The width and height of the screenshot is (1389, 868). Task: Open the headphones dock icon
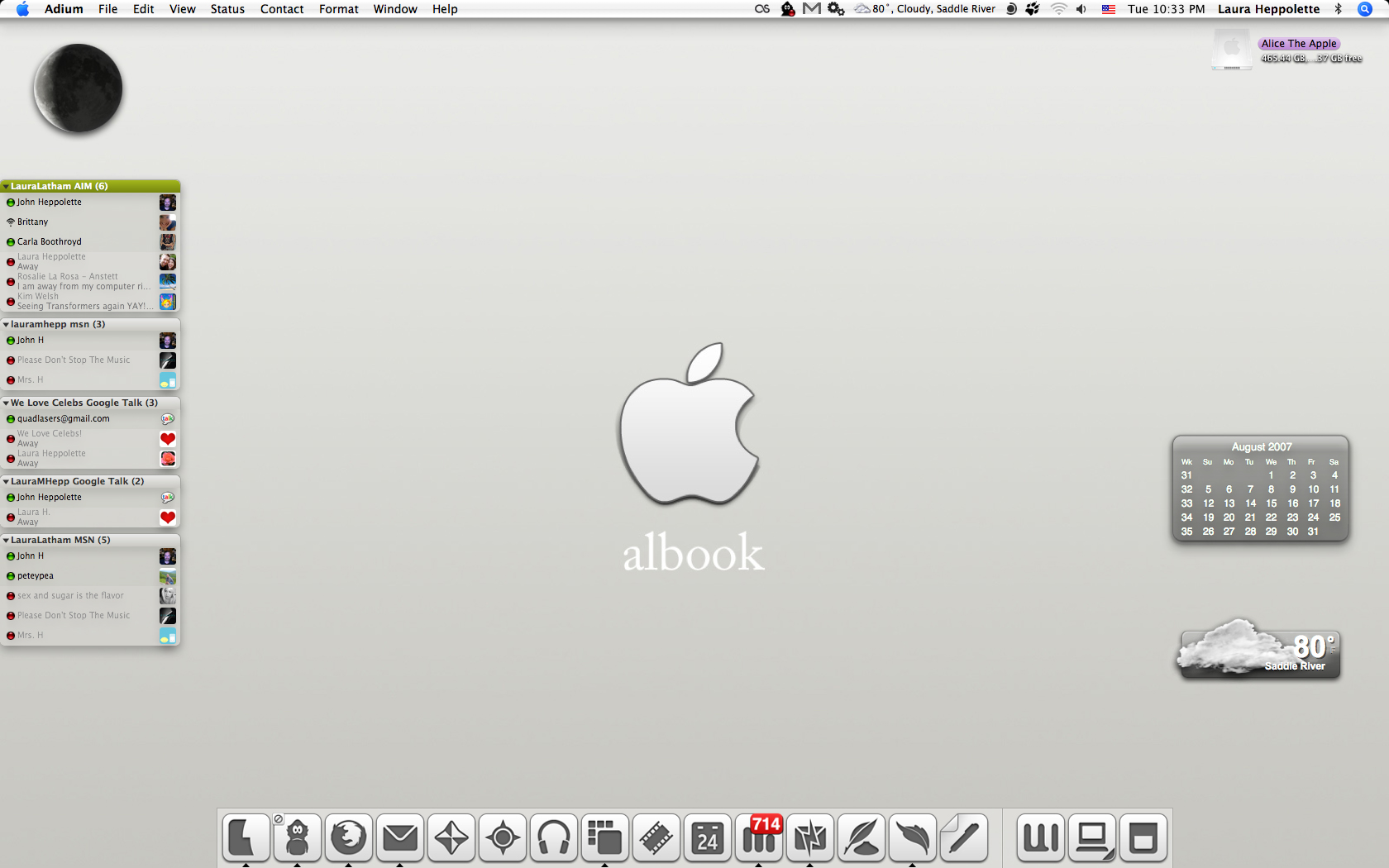click(554, 838)
